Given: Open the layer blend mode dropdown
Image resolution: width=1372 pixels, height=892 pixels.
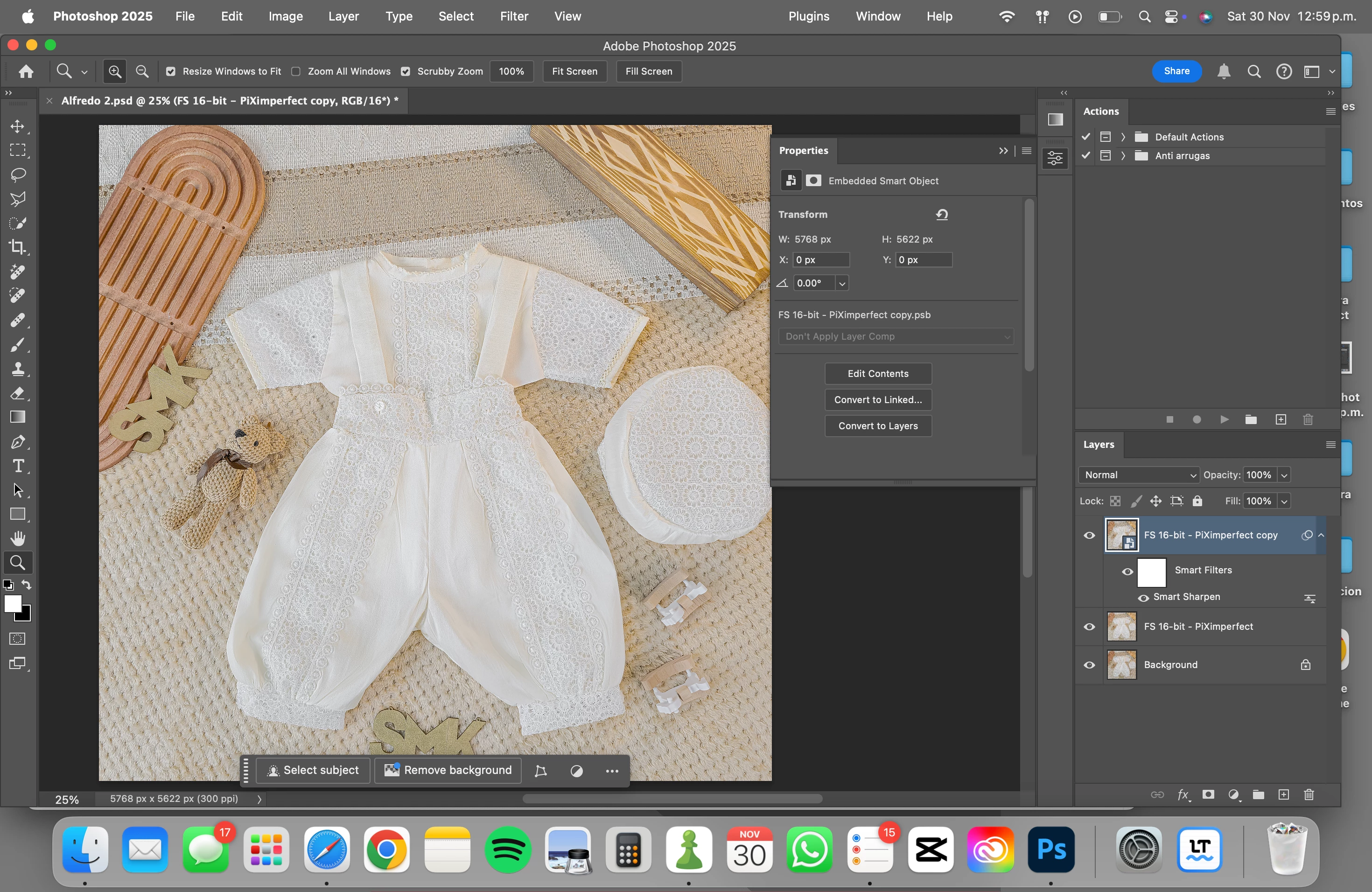Looking at the screenshot, I should point(1139,475).
